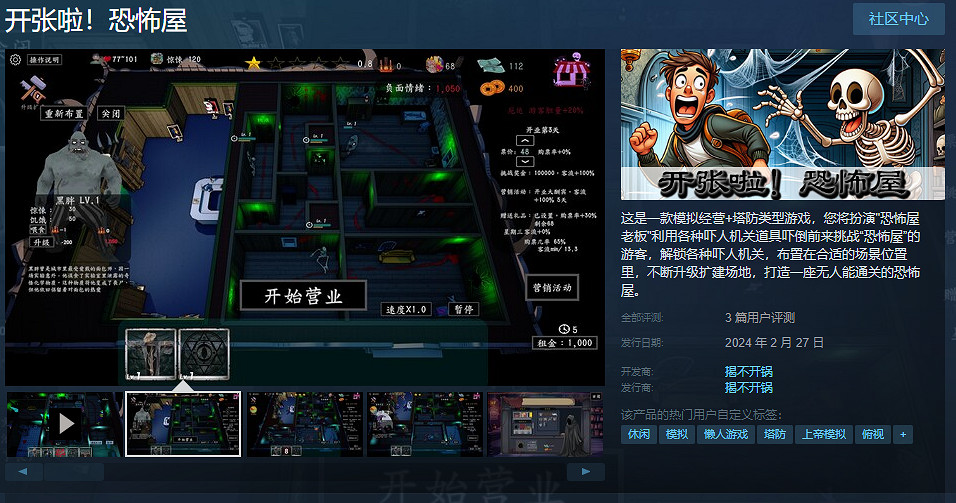Click 喂食 feed button for 黑胖

coord(38,230)
